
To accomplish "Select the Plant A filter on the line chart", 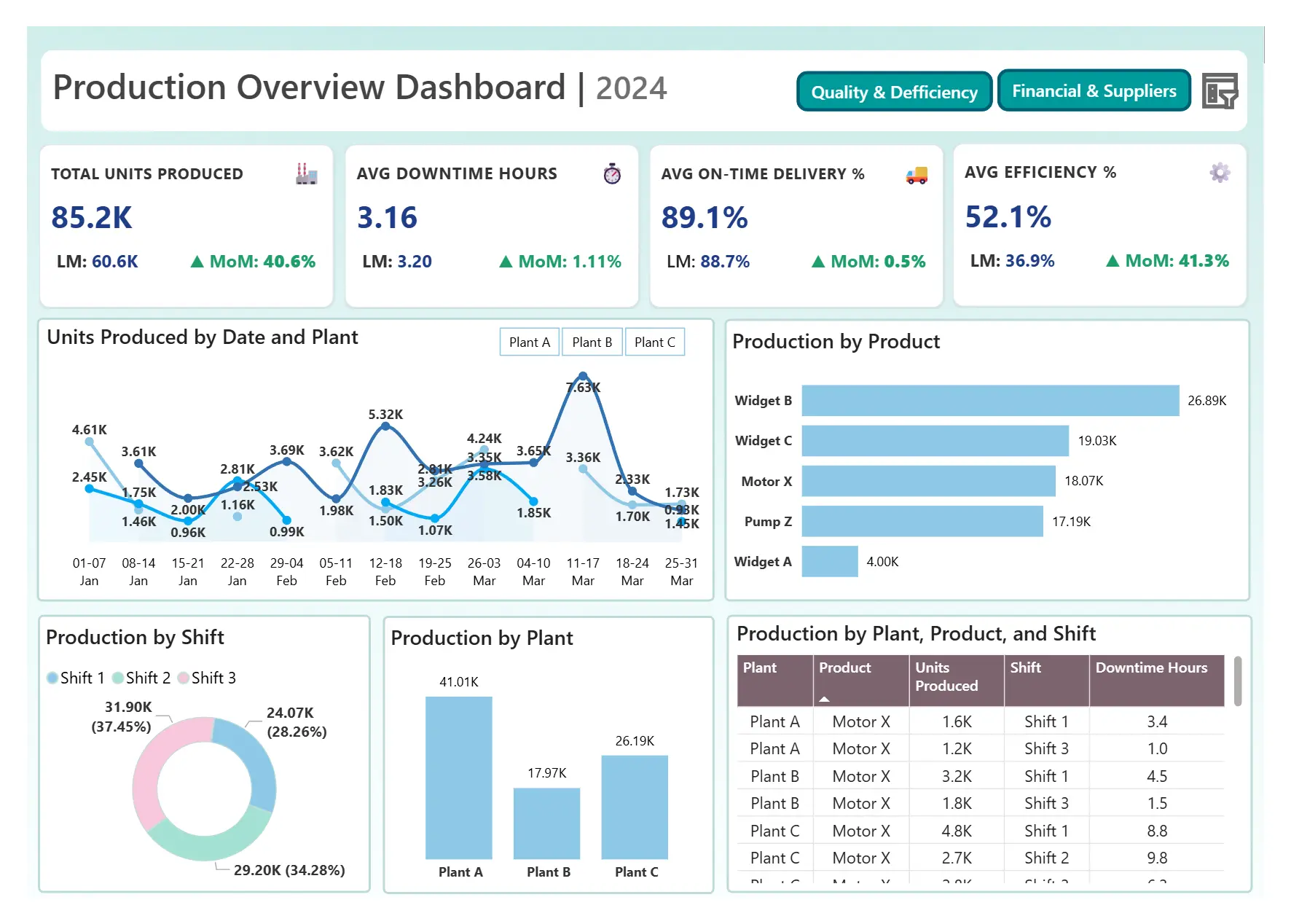I will (529, 341).
